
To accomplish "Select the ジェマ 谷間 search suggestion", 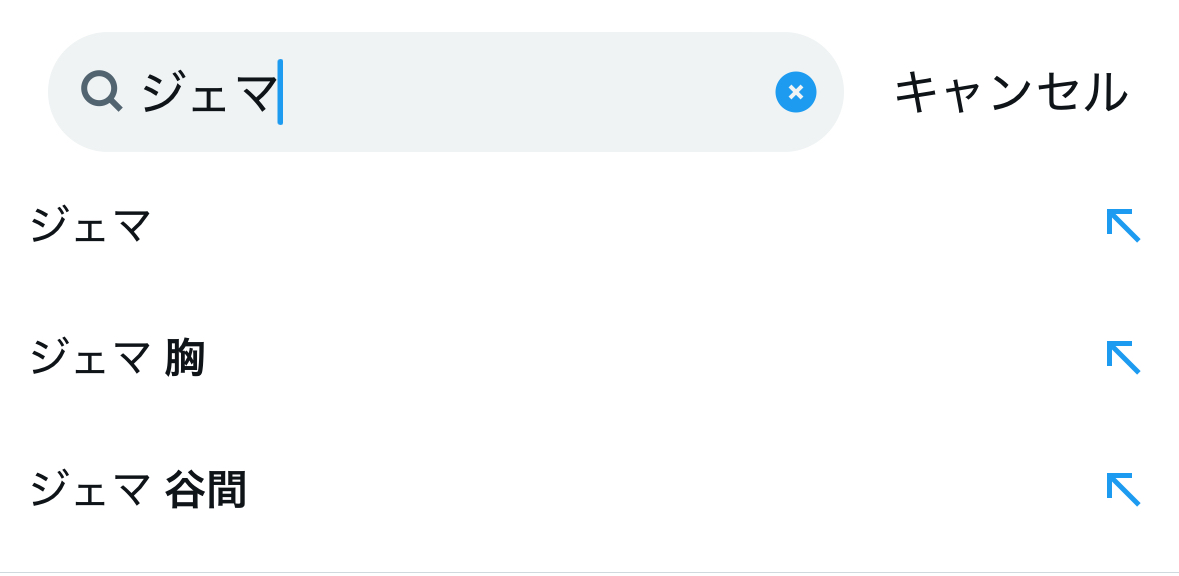I will [138, 490].
